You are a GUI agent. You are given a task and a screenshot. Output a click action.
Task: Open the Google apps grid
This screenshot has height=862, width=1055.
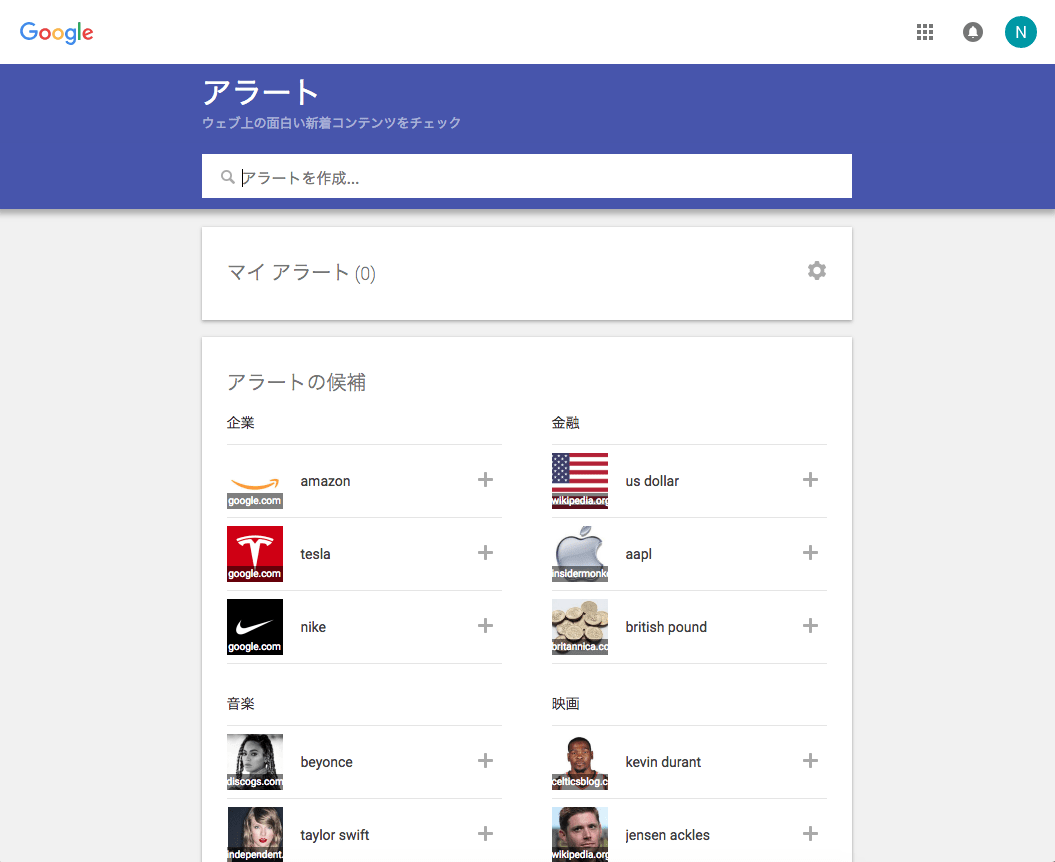coord(924,32)
